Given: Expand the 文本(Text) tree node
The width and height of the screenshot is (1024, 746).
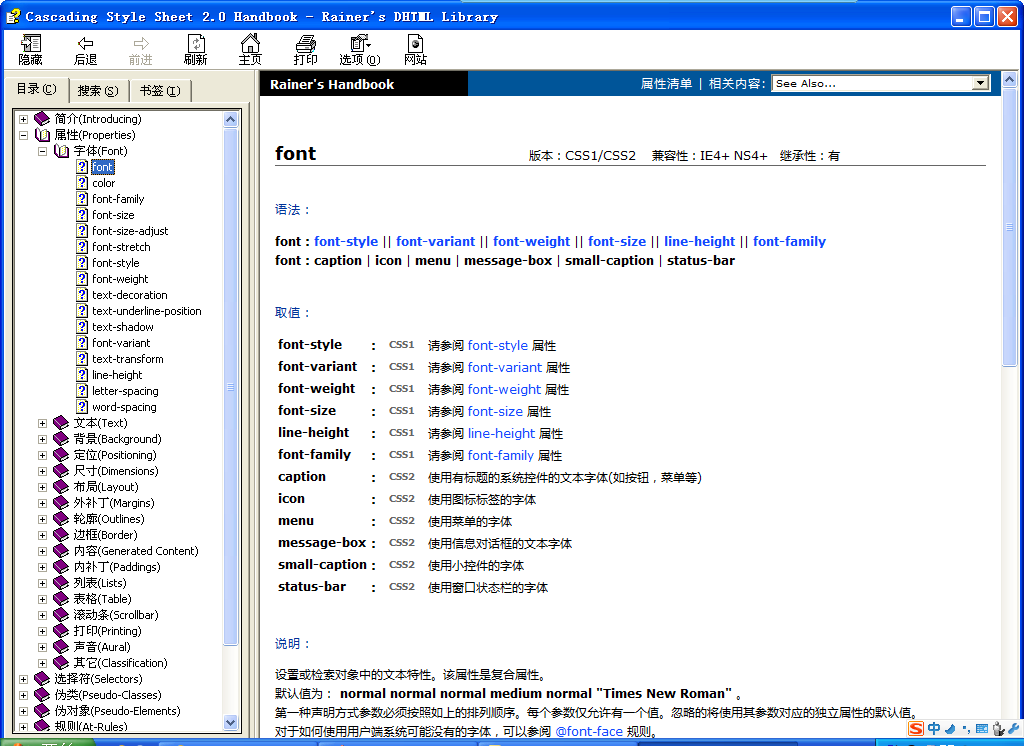Looking at the screenshot, I should click(x=42, y=423).
